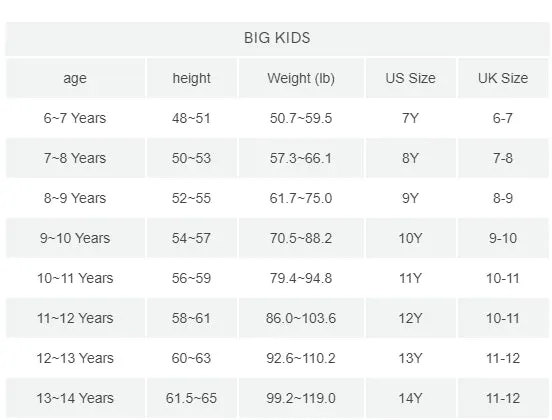Click the 7Y US size cell
This screenshot has height=420, width=552.
(410, 118)
